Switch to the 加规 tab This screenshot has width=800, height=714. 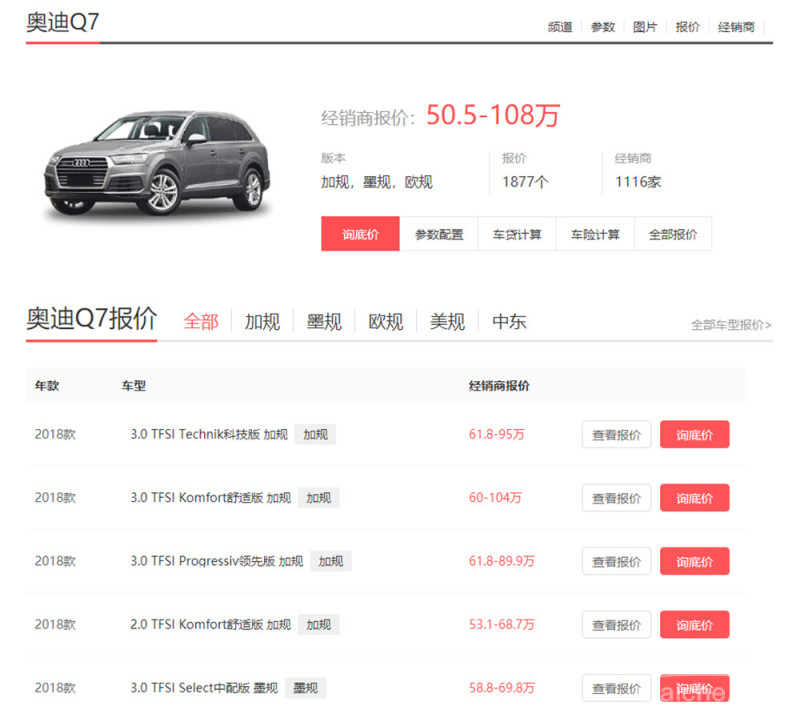coord(262,321)
